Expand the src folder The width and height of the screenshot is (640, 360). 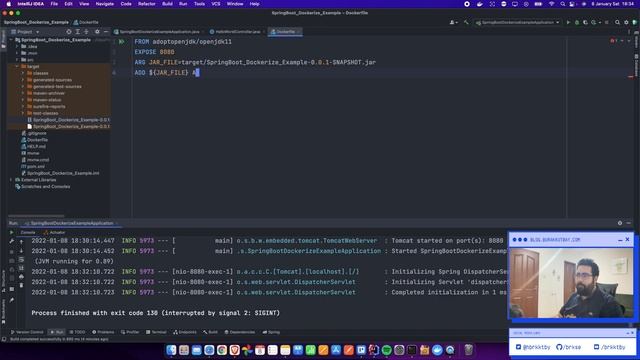pyautogui.click(x=17, y=60)
